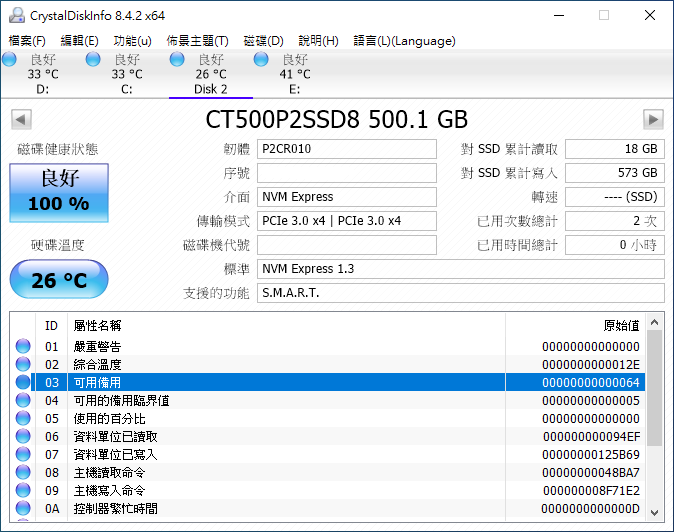
Task: Click the 26 °C temperature button
Action: point(59,279)
